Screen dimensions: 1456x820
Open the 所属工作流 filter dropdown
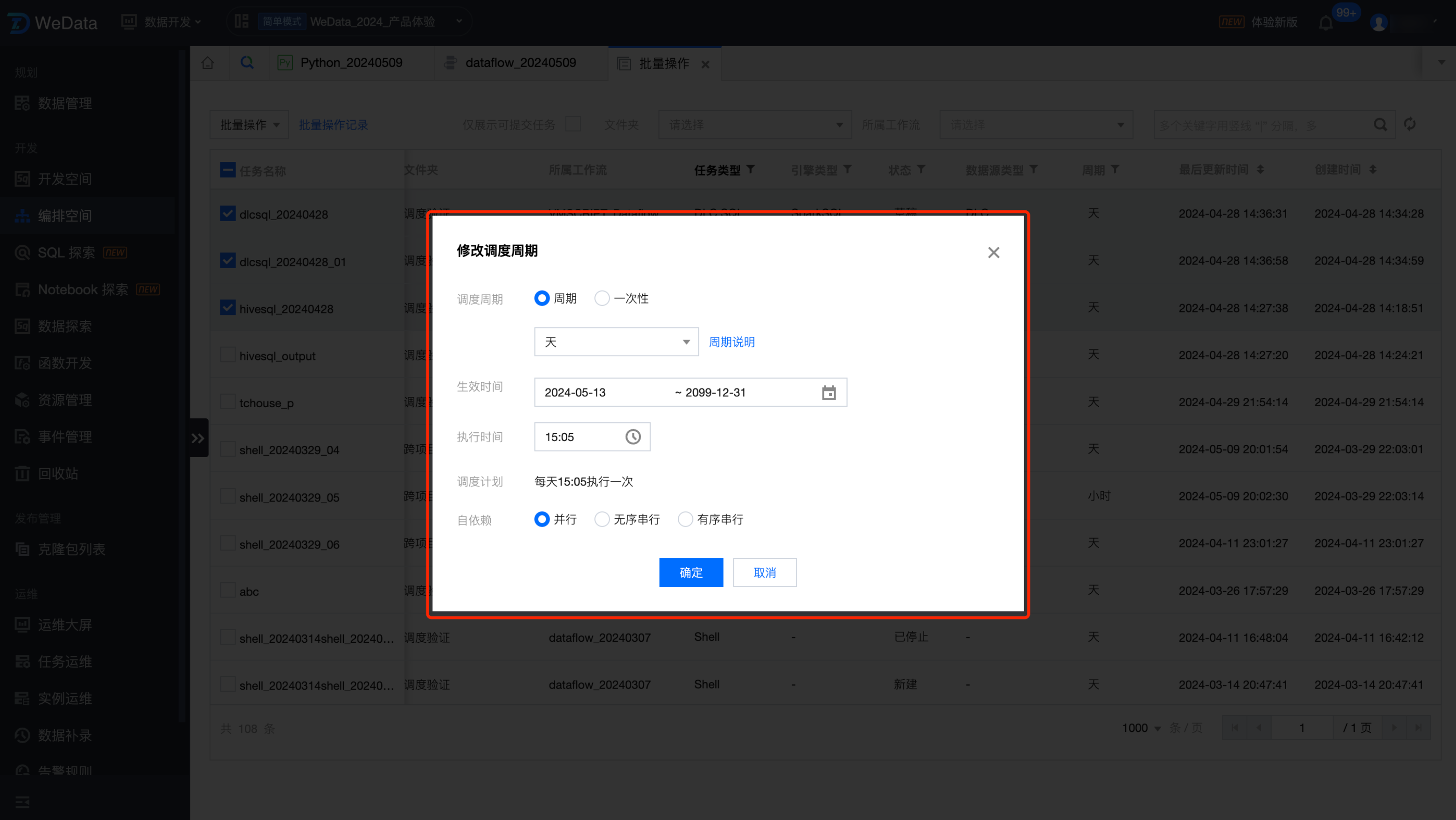1036,125
